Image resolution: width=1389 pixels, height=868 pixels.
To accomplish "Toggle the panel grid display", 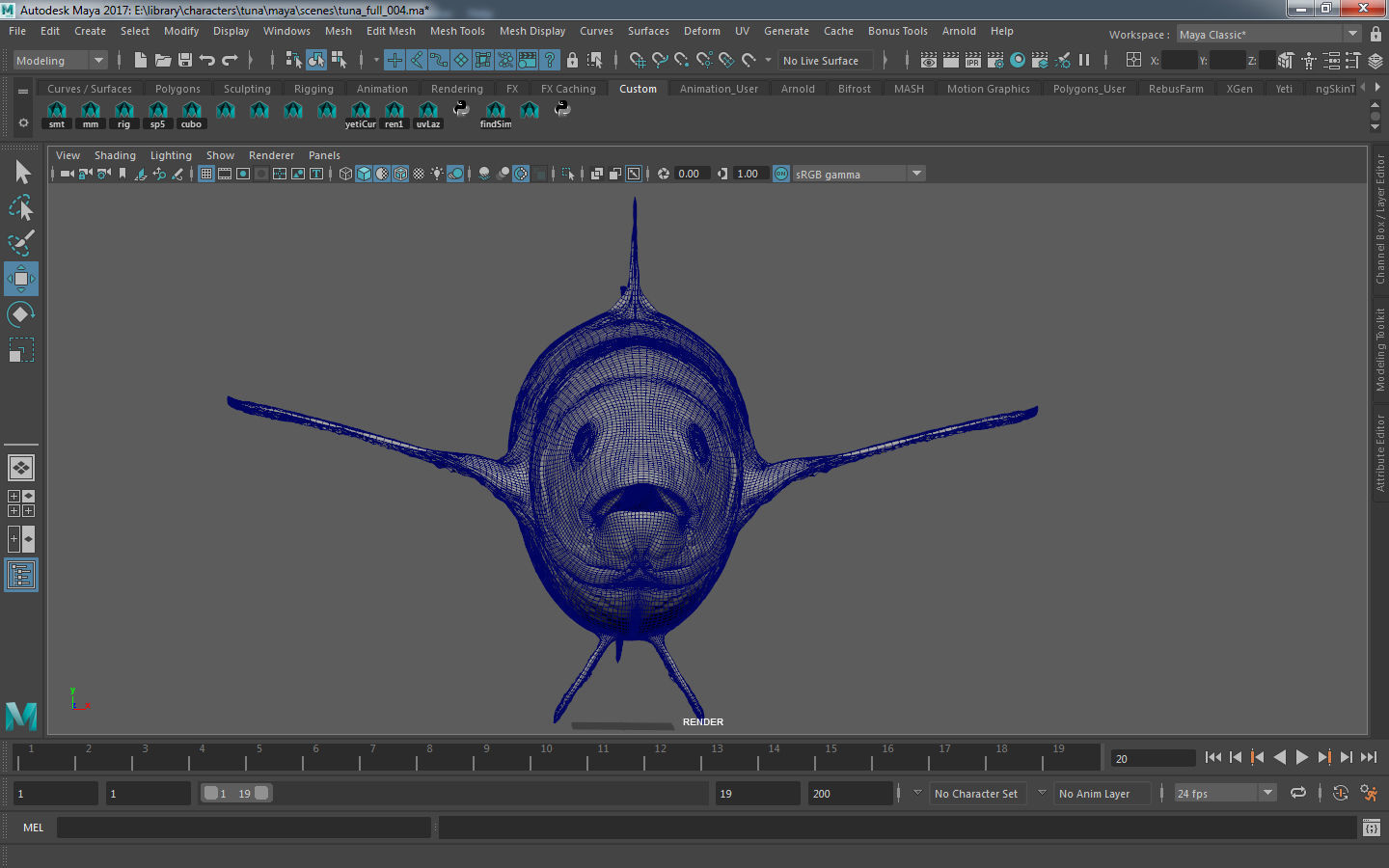I will (x=206, y=174).
